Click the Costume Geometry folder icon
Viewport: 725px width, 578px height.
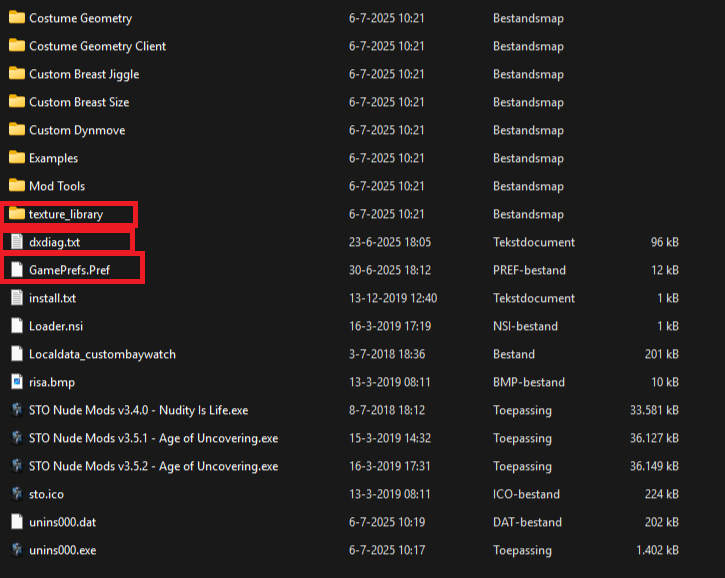[16, 18]
